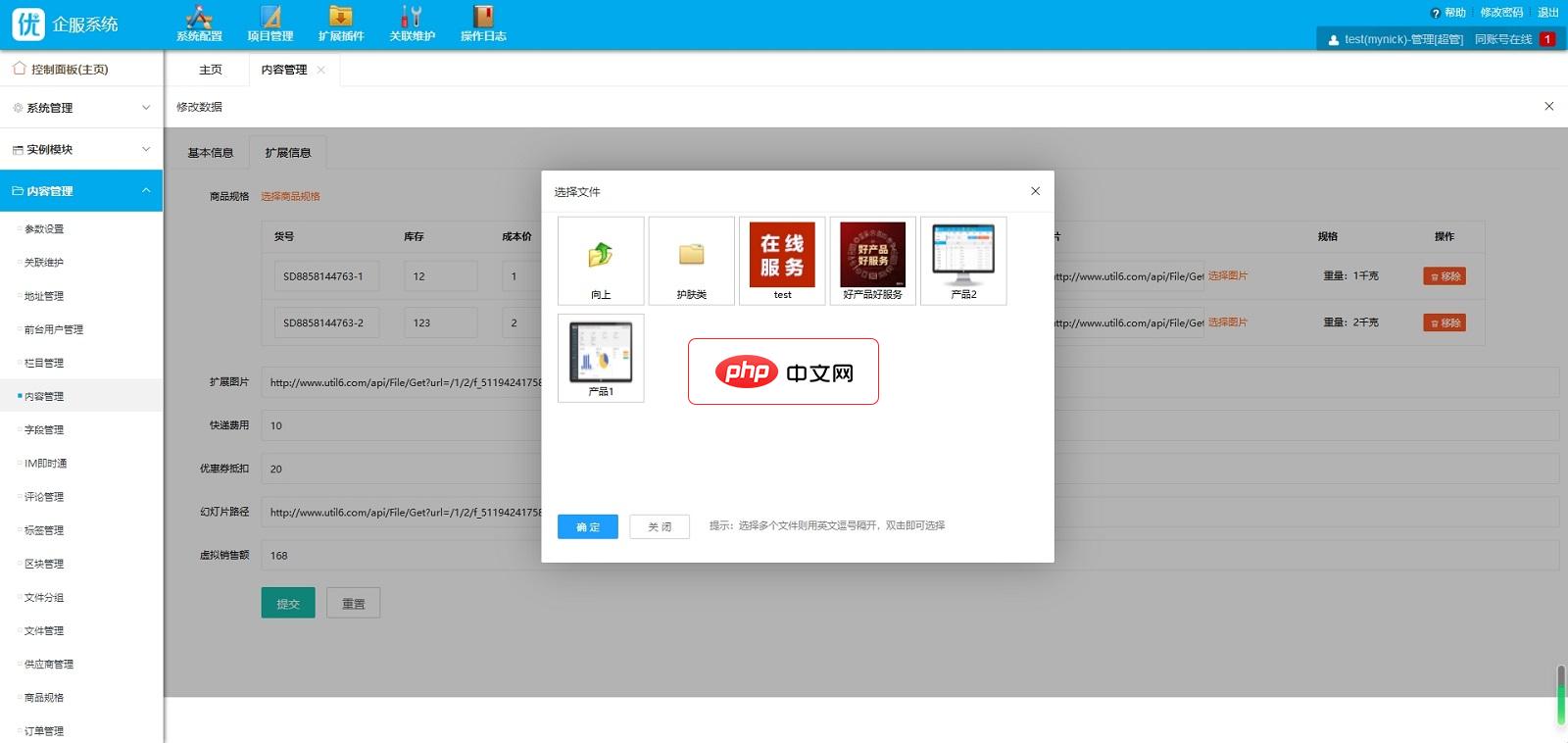
Task: Close the 内容管理 tab with its X
Action: [321, 70]
